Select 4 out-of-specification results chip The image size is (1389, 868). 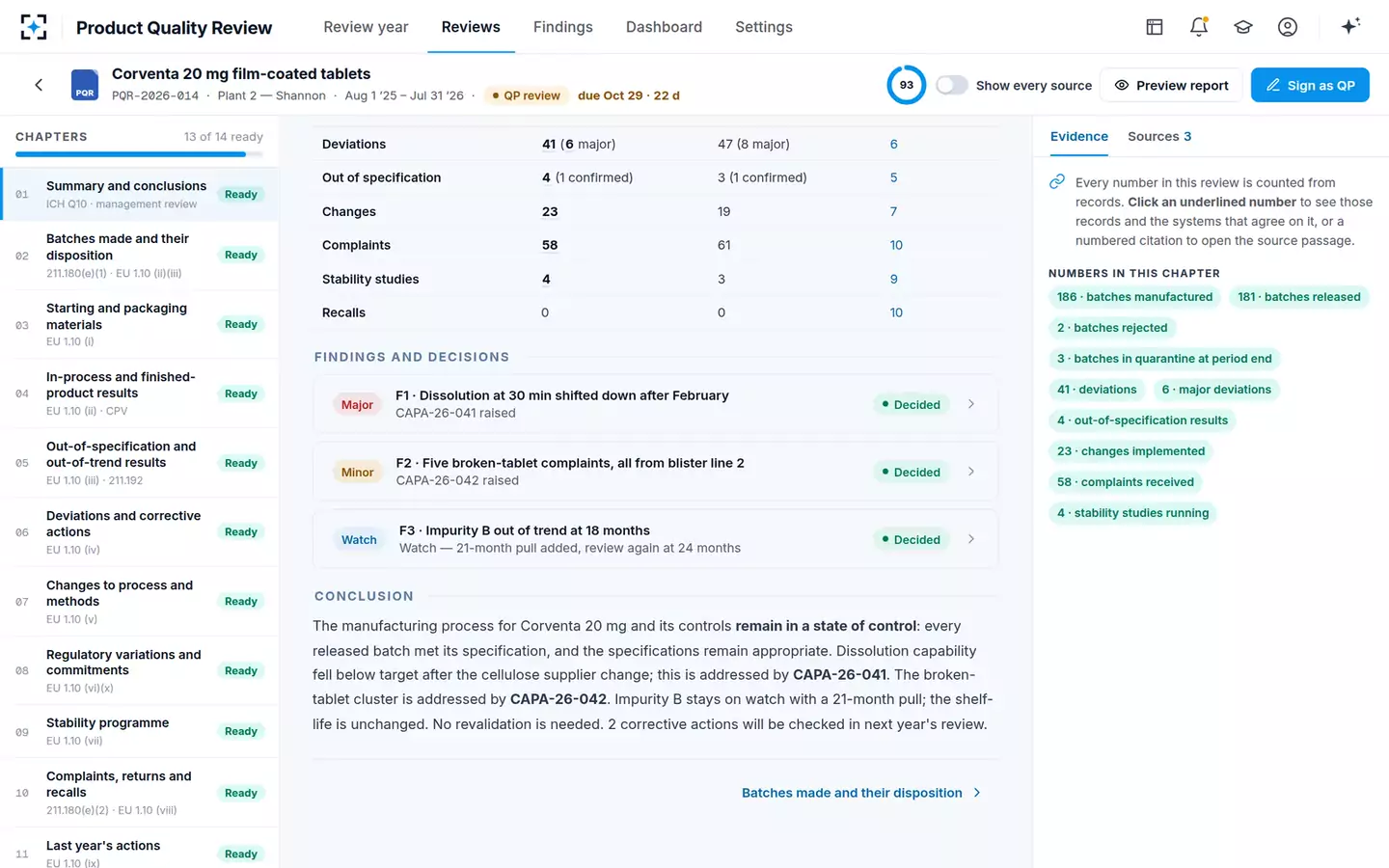[x=1142, y=420]
